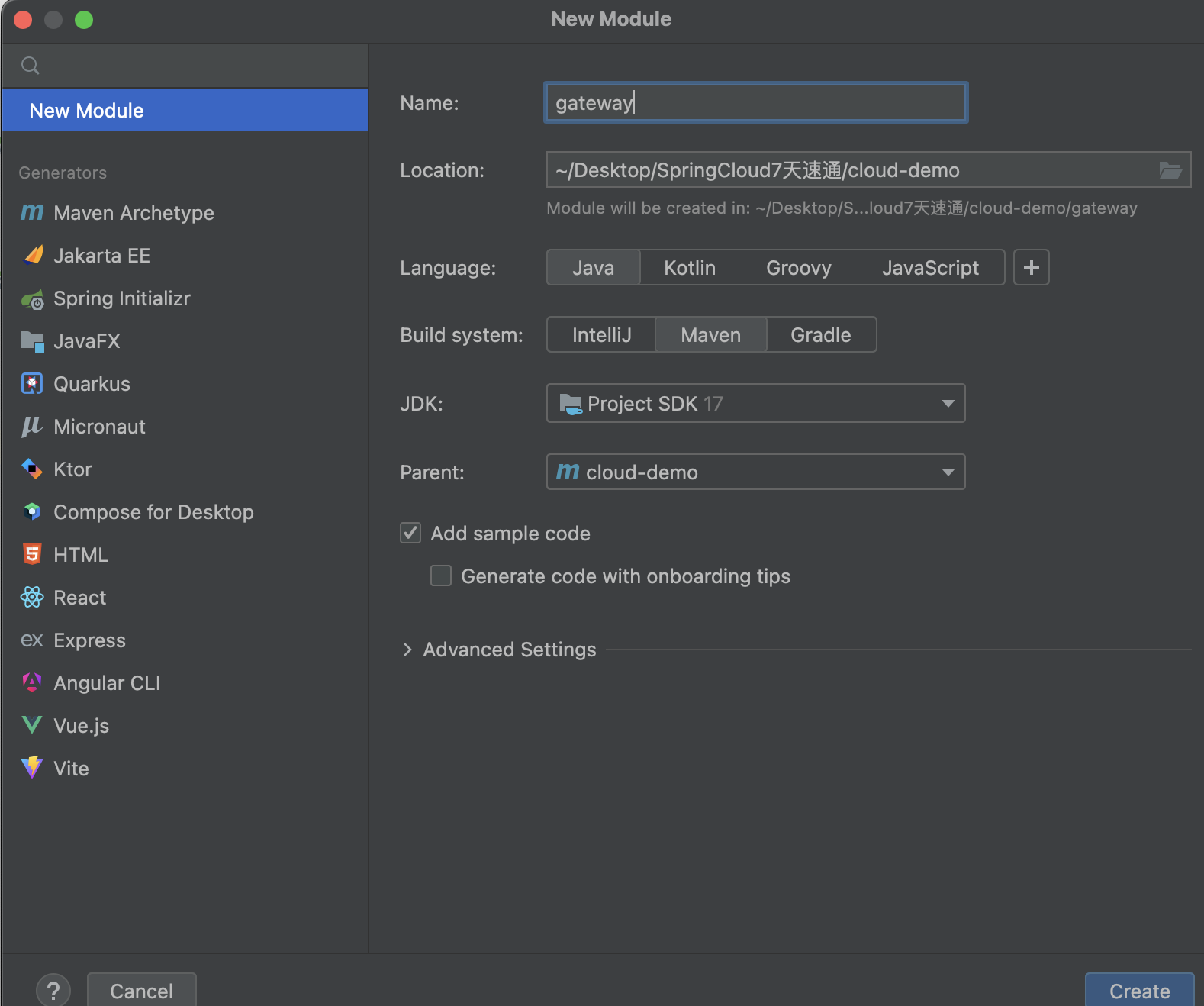Viewport: 1204px width, 1006px height.
Task: Choose Gradle as the build system
Action: pos(821,334)
